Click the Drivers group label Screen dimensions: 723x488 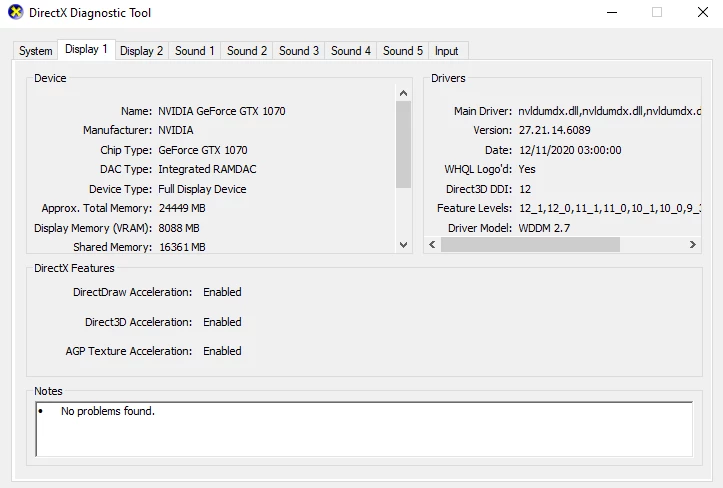(448, 78)
